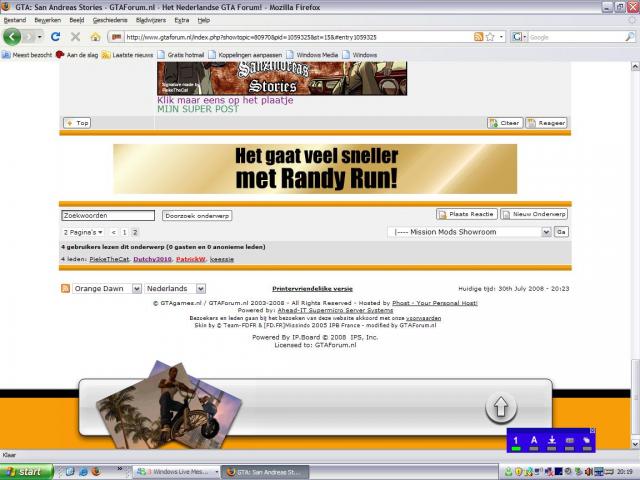Click the Doorzoek onderwerp button

(x=198, y=215)
